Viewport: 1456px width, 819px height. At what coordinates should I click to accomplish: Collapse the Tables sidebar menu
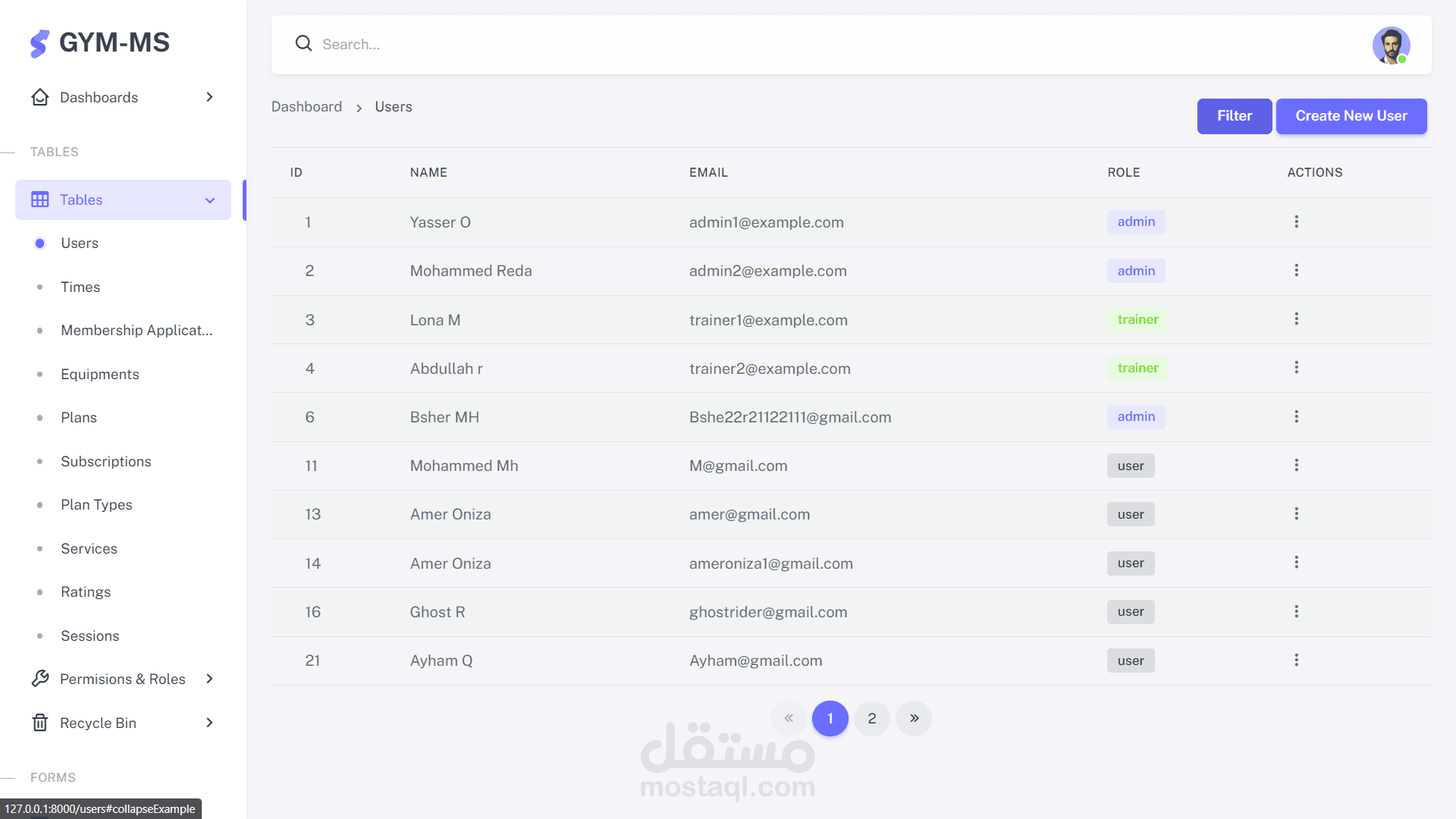coord(210,200)
